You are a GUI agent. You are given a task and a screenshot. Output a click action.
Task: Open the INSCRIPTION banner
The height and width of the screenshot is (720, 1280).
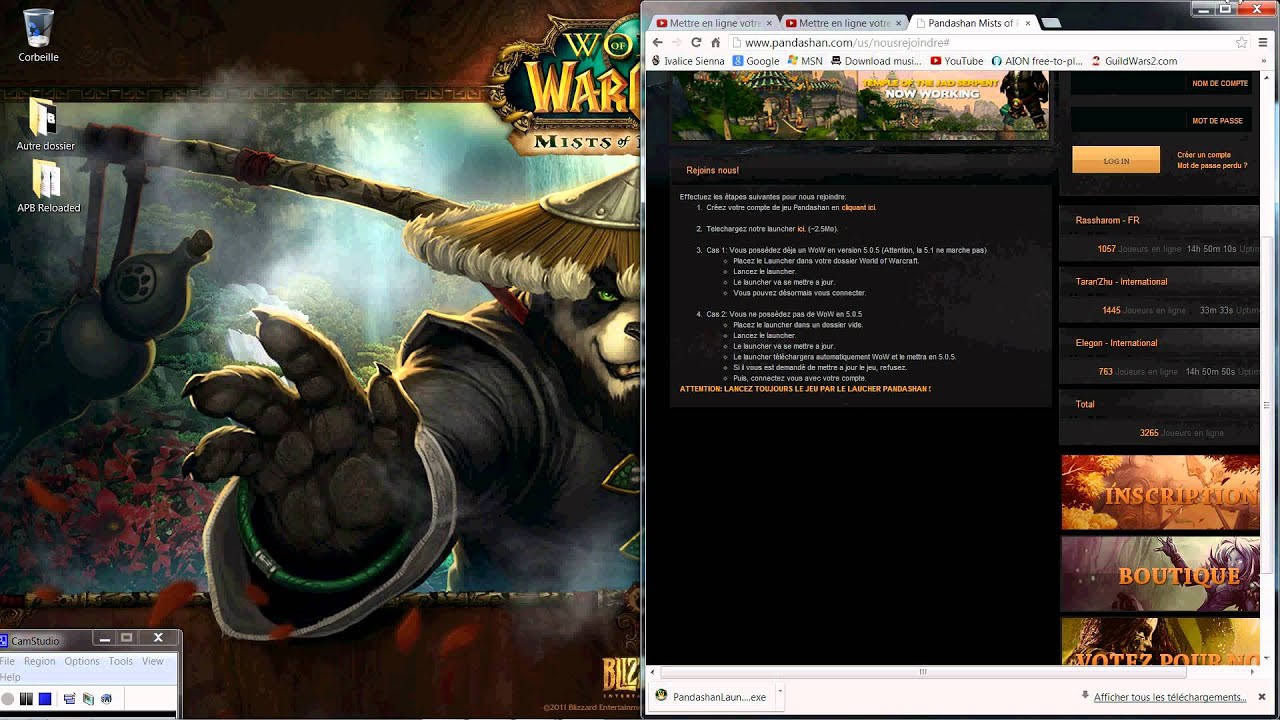[x=1160, y=492]
